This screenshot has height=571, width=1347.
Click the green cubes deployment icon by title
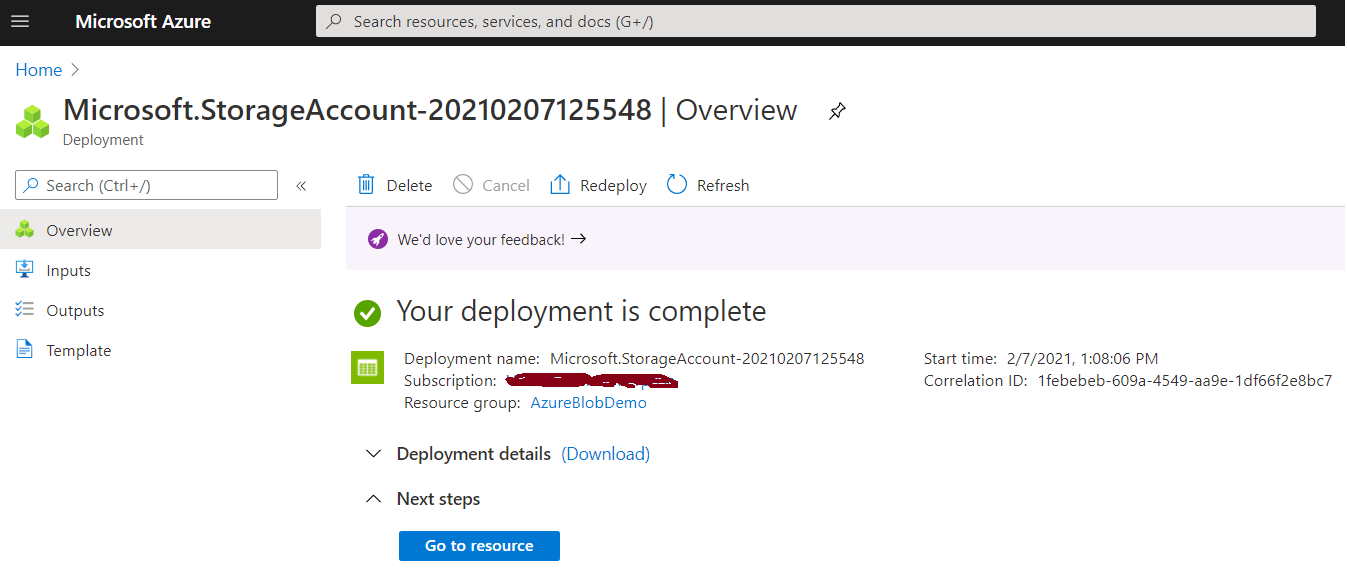point(32,121)
